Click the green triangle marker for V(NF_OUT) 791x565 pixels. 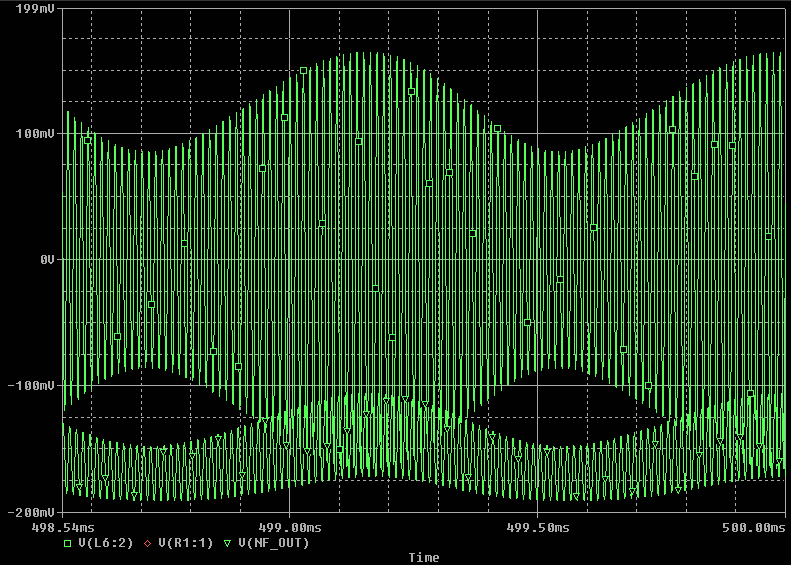point(228,543)
